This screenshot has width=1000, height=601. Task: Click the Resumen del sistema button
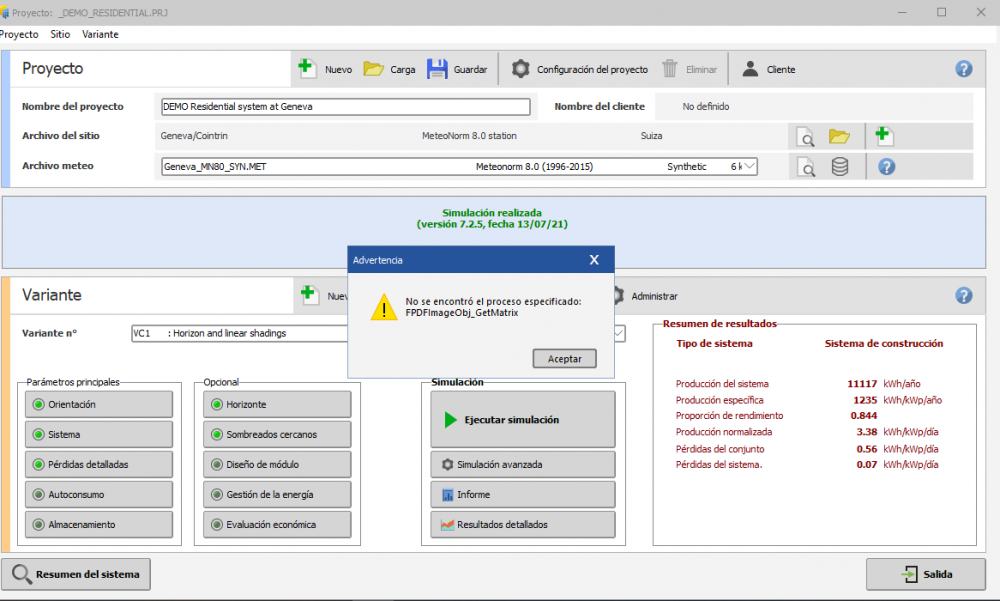click(76, 575)
